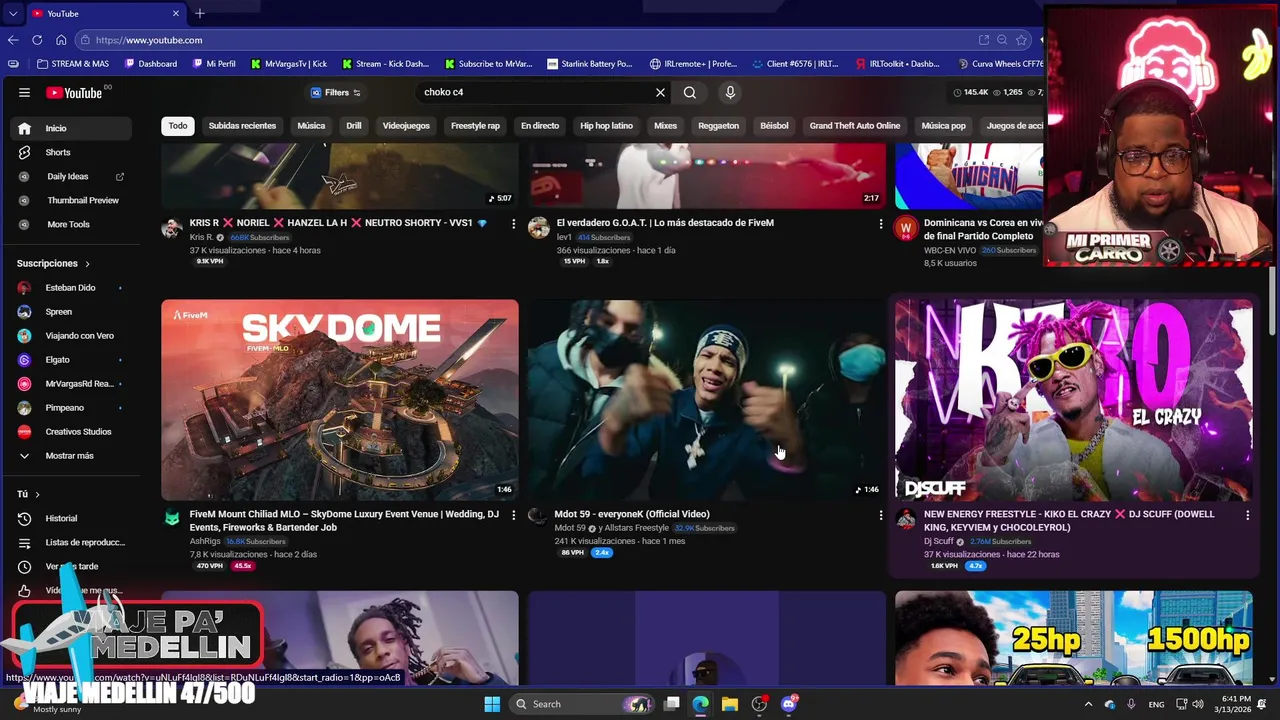Select the Mixes filter chip
This screenshot has height=720, width=1280.
click(x=665, y=126)
